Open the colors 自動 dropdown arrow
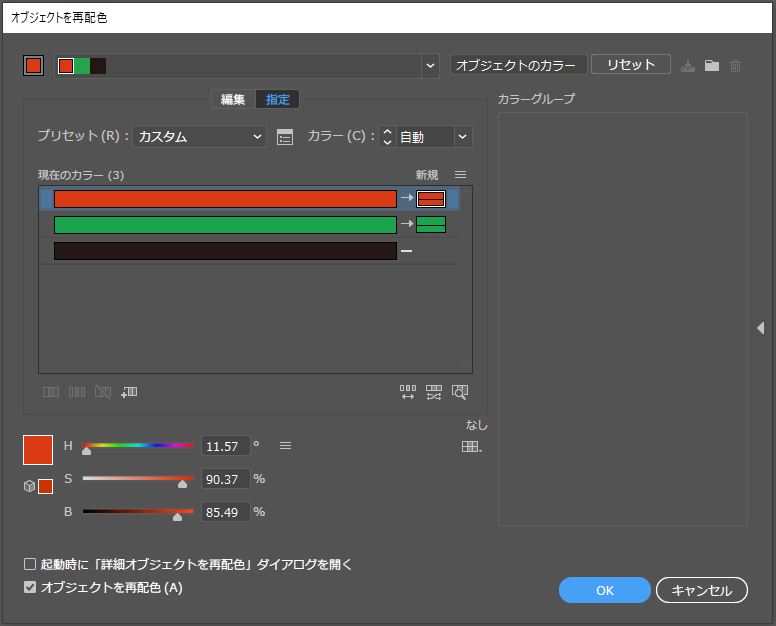 point(462,137)
